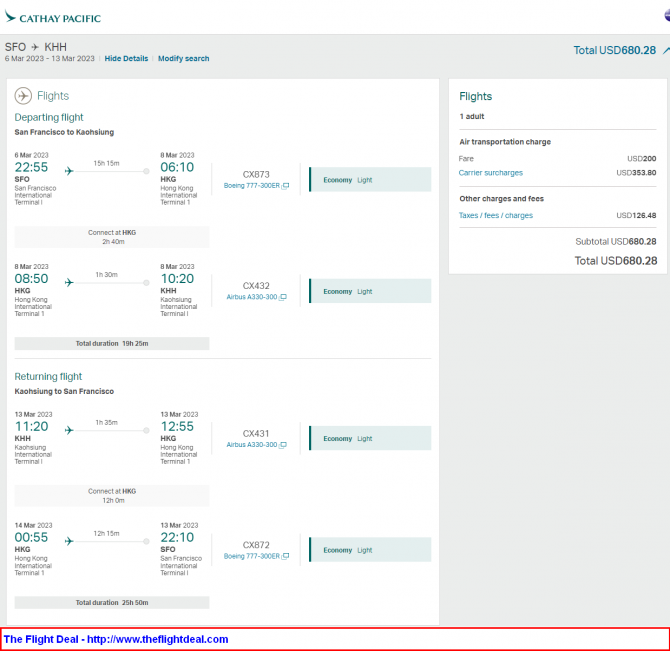Click the Carrier surcharges link
The width and height of the screenshot is (670, 651).
tap(491, 173)
